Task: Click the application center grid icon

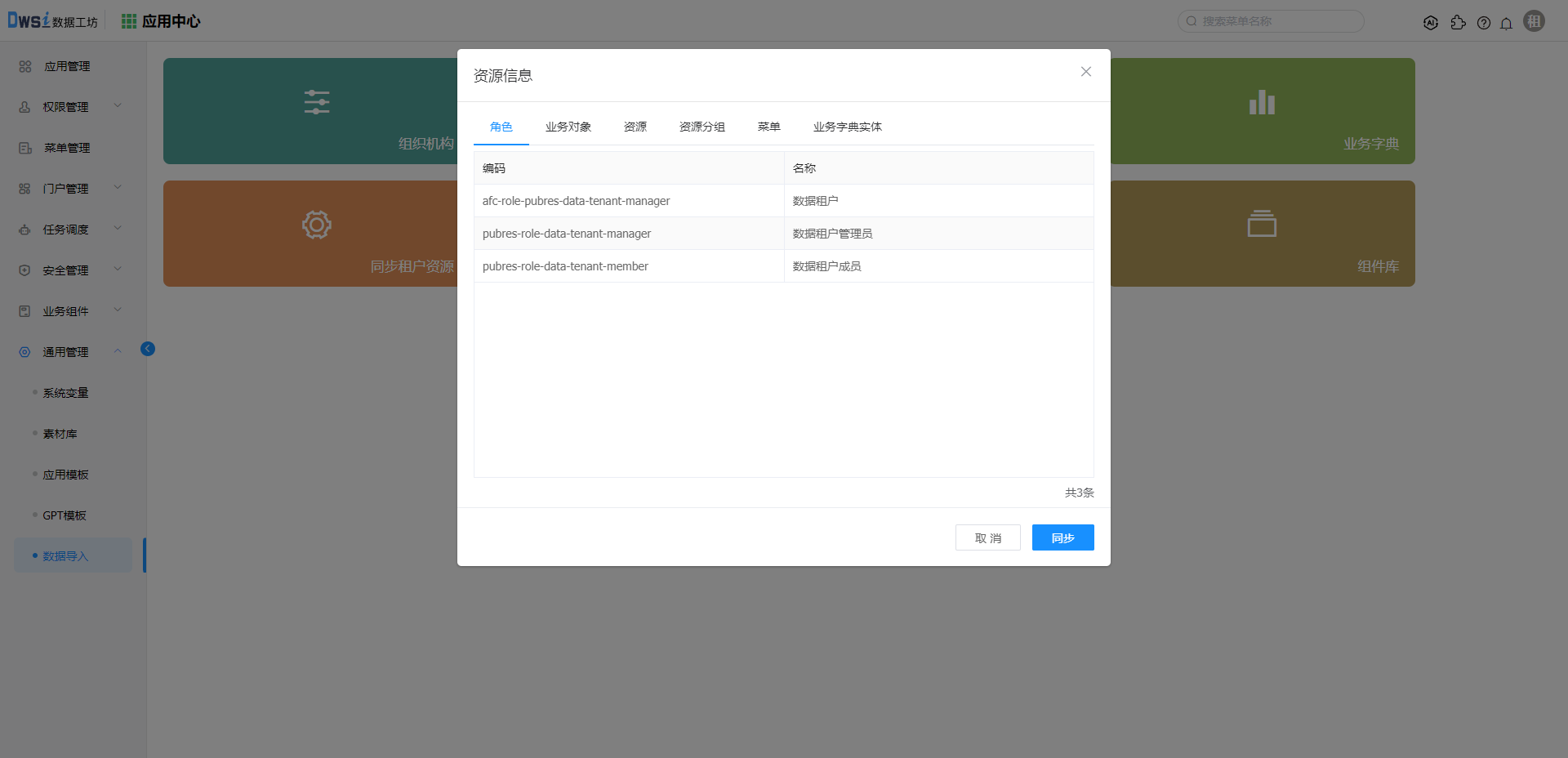Action: (x=129, y=21)
